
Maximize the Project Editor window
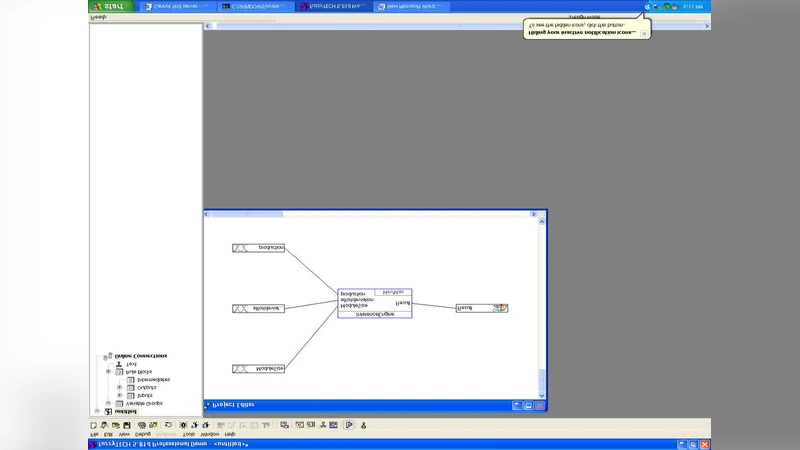click(528, 405)
